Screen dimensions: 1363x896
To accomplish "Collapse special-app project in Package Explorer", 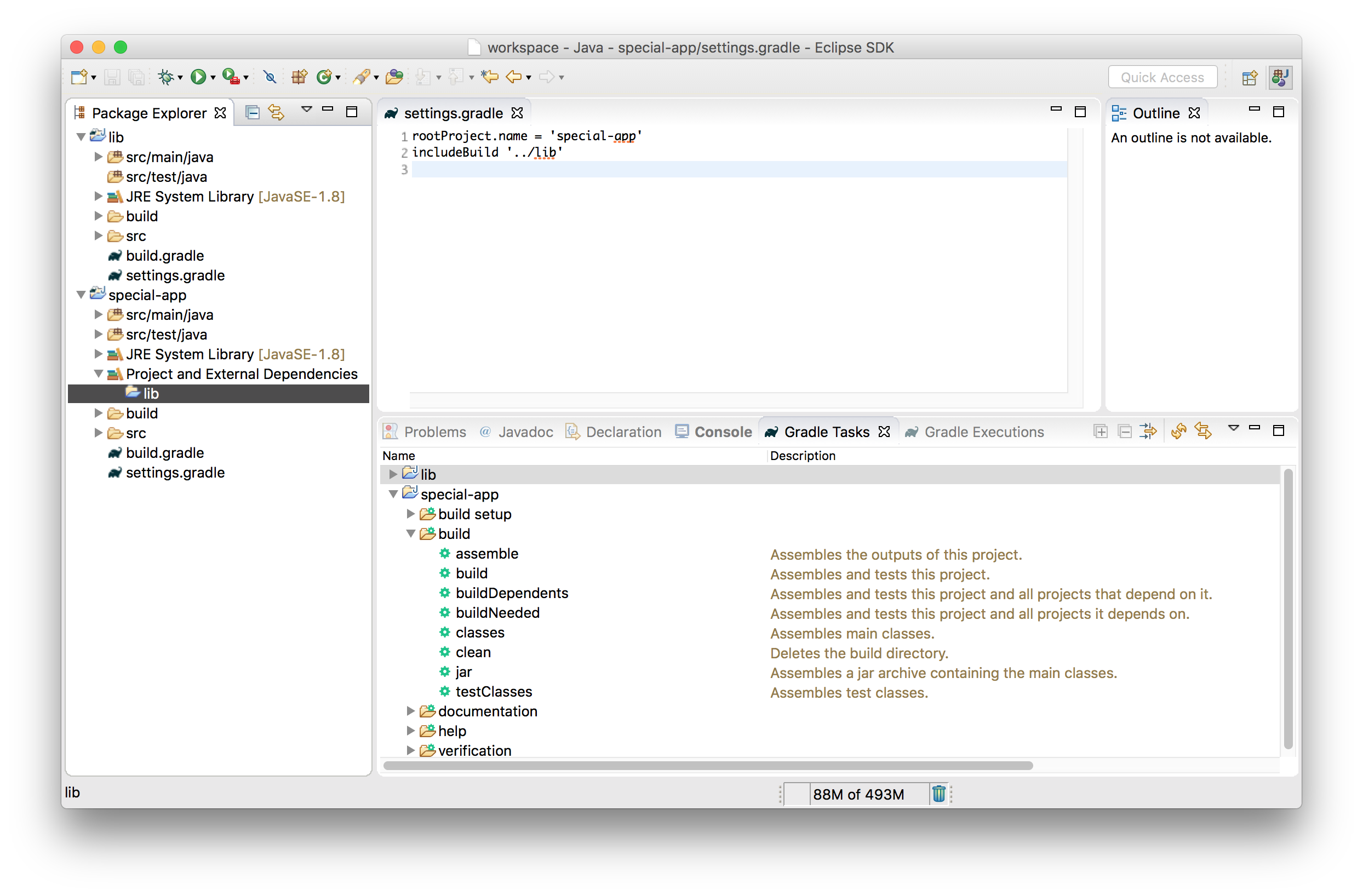I will (x=81, y=295).
